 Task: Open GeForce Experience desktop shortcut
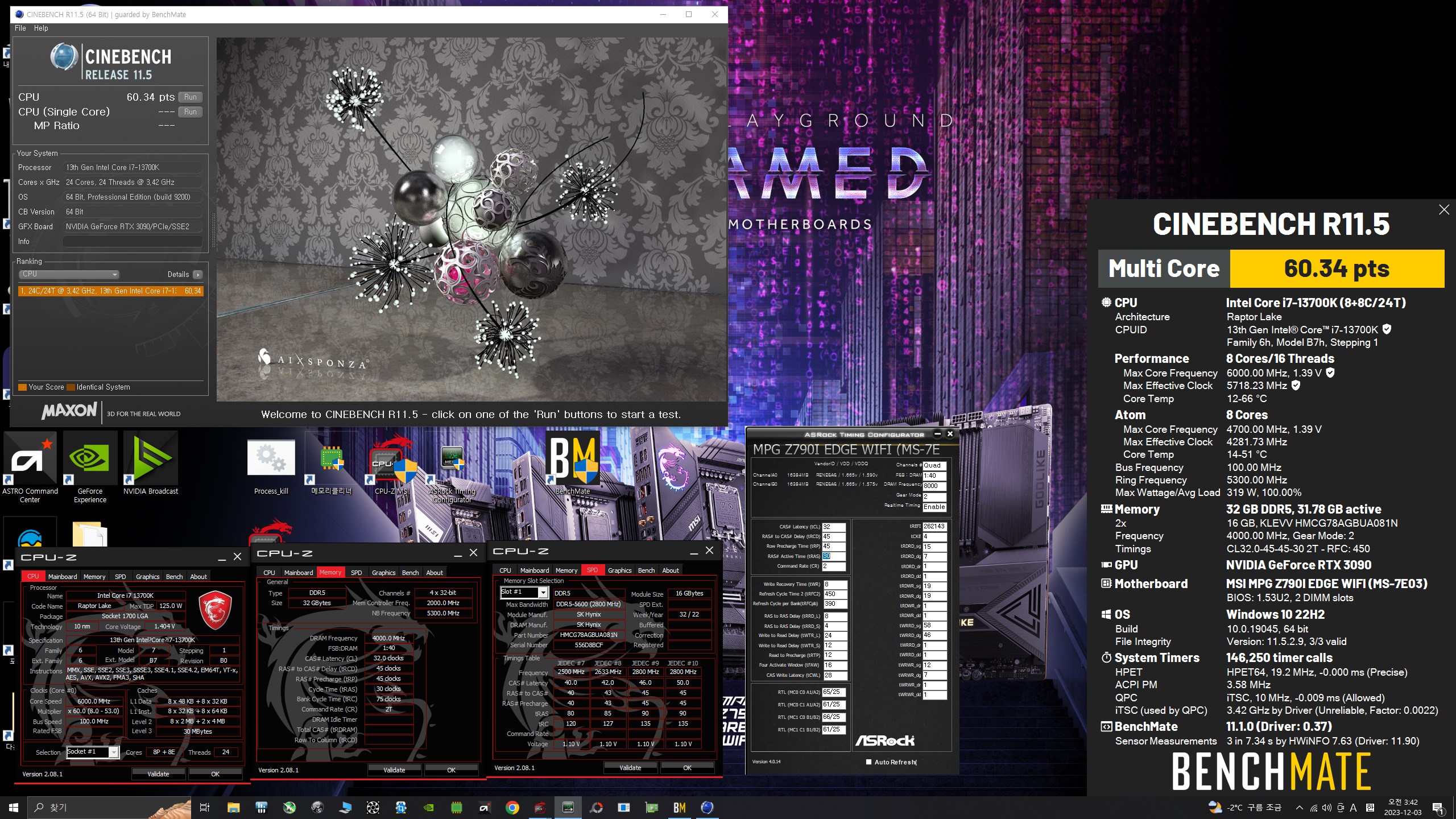click(90, 466)
